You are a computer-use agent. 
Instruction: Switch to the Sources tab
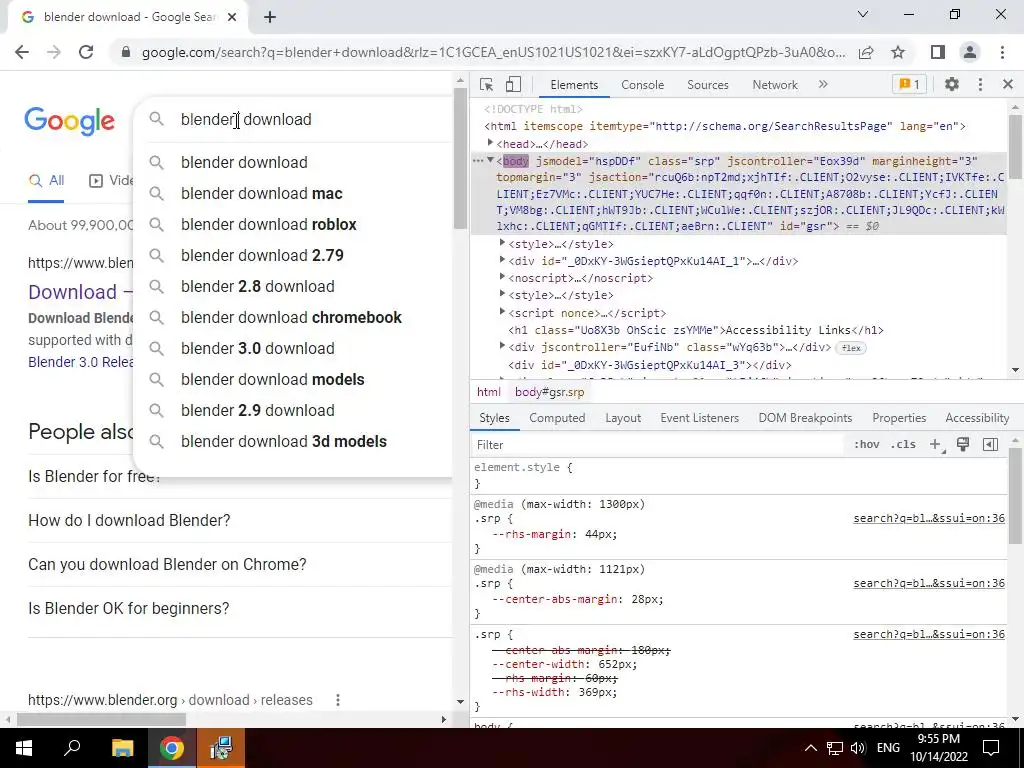(x=707, y=85)
